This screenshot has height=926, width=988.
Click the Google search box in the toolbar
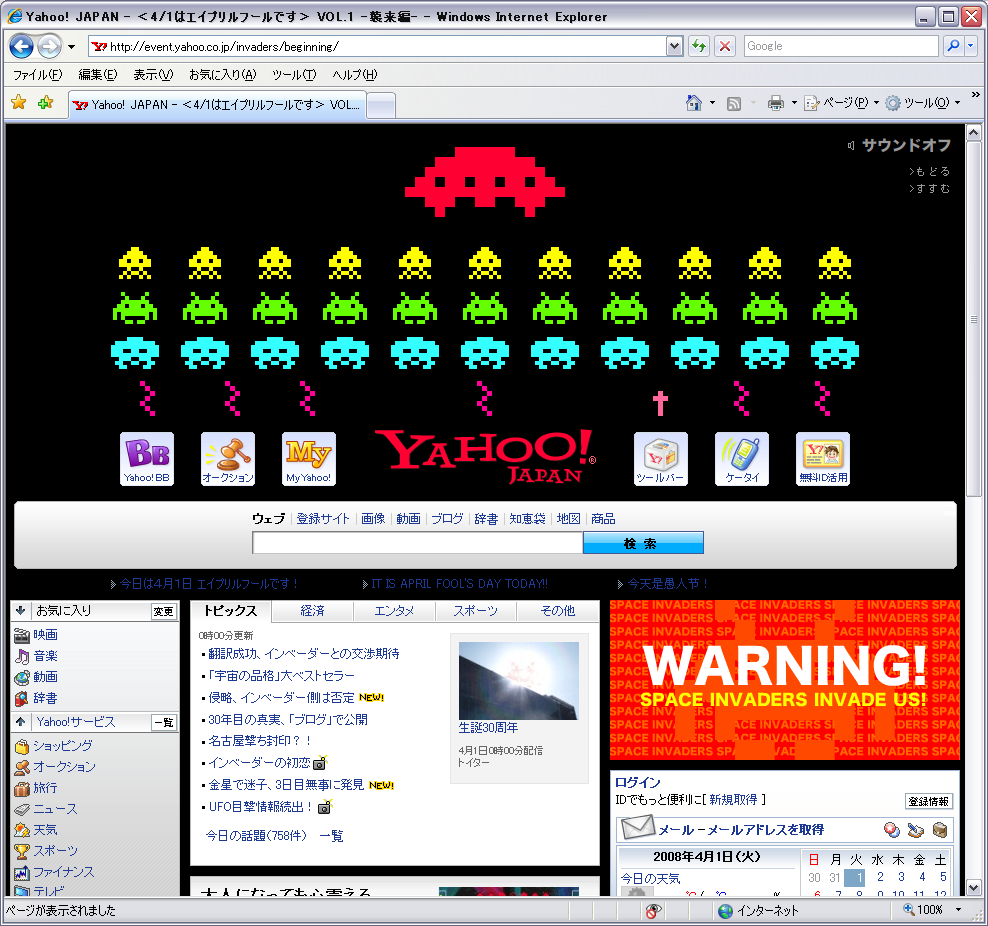click(842, 46)
